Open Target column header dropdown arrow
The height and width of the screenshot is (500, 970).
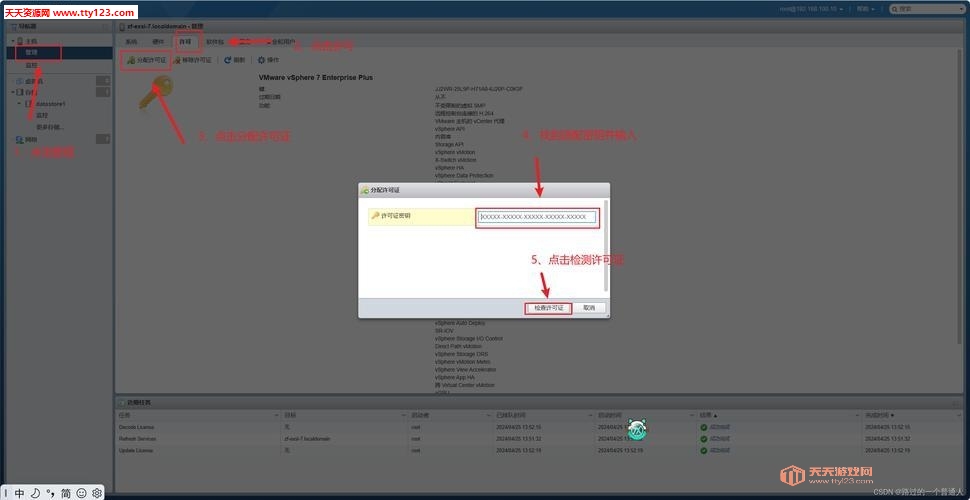coord(404,415)
